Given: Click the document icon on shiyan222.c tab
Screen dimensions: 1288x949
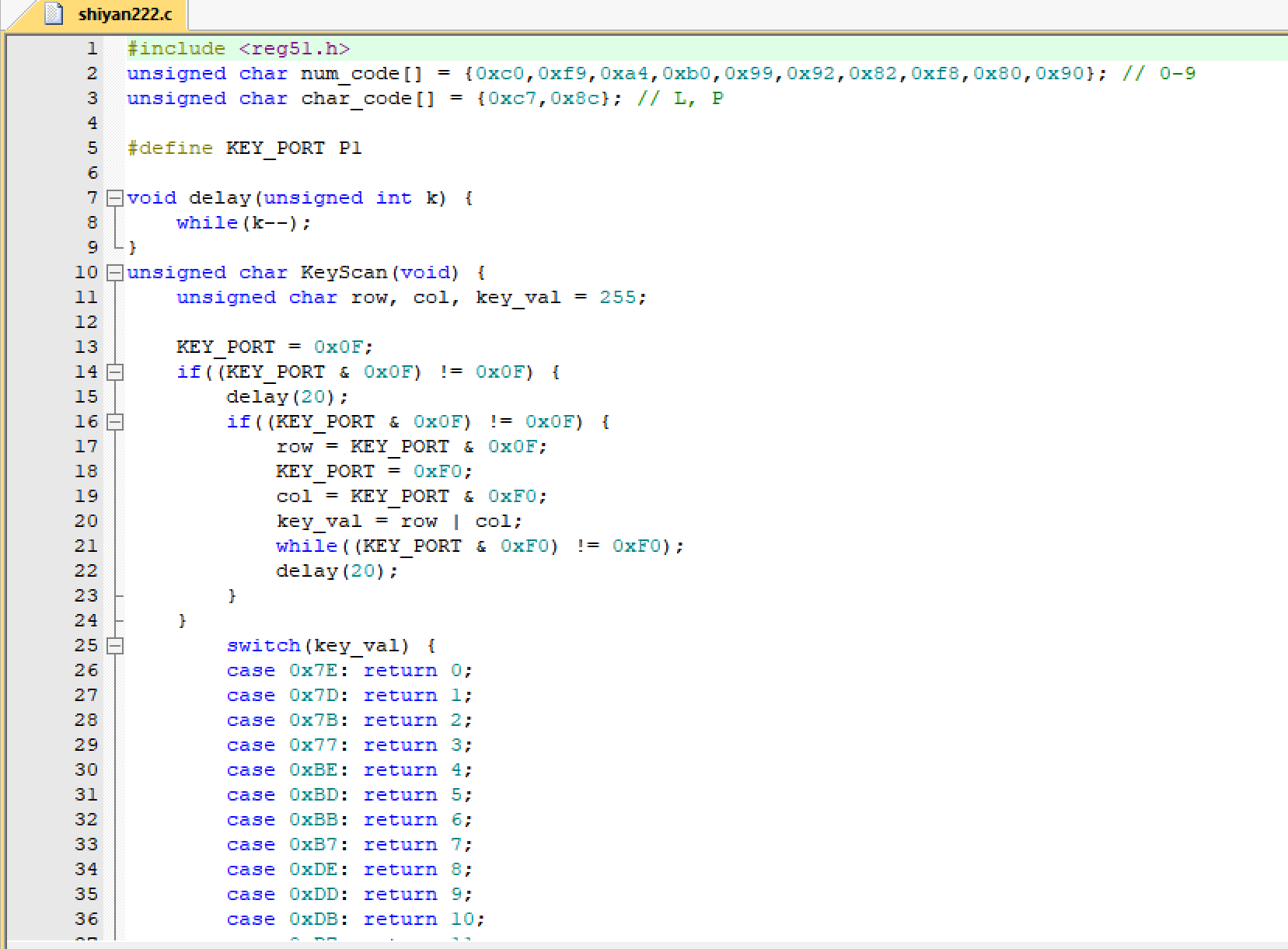Looking at the screenshot, I should click(54, 14).
